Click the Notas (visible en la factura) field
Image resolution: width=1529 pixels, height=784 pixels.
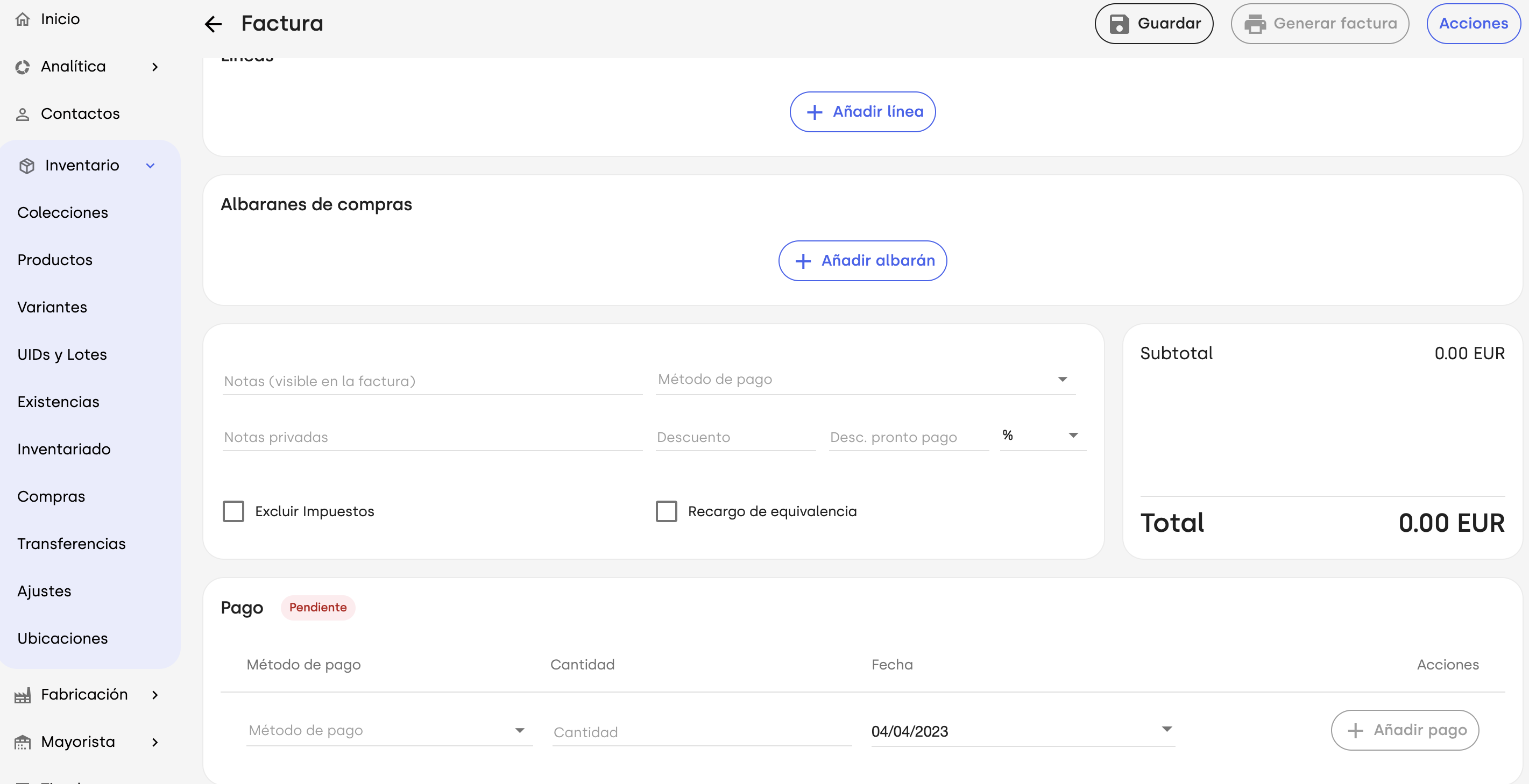pyautogui.click(x=432, y=381)
